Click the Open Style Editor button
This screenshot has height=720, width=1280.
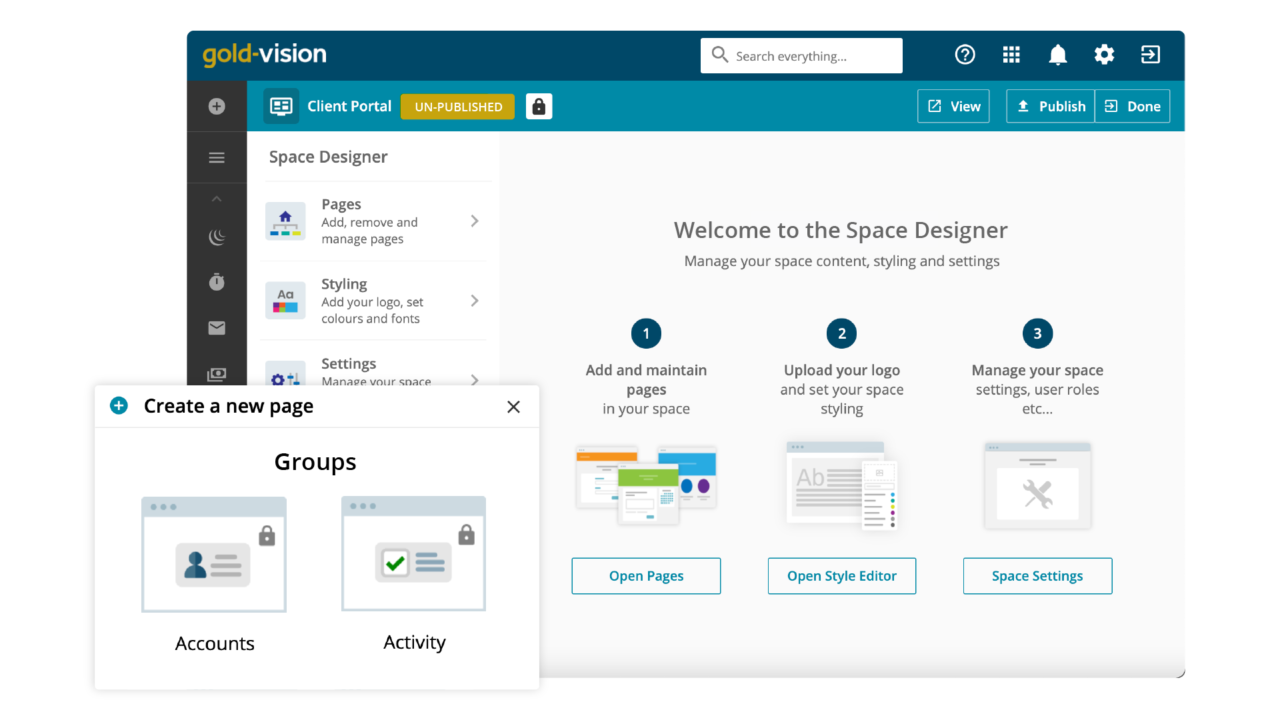(841, 576)
